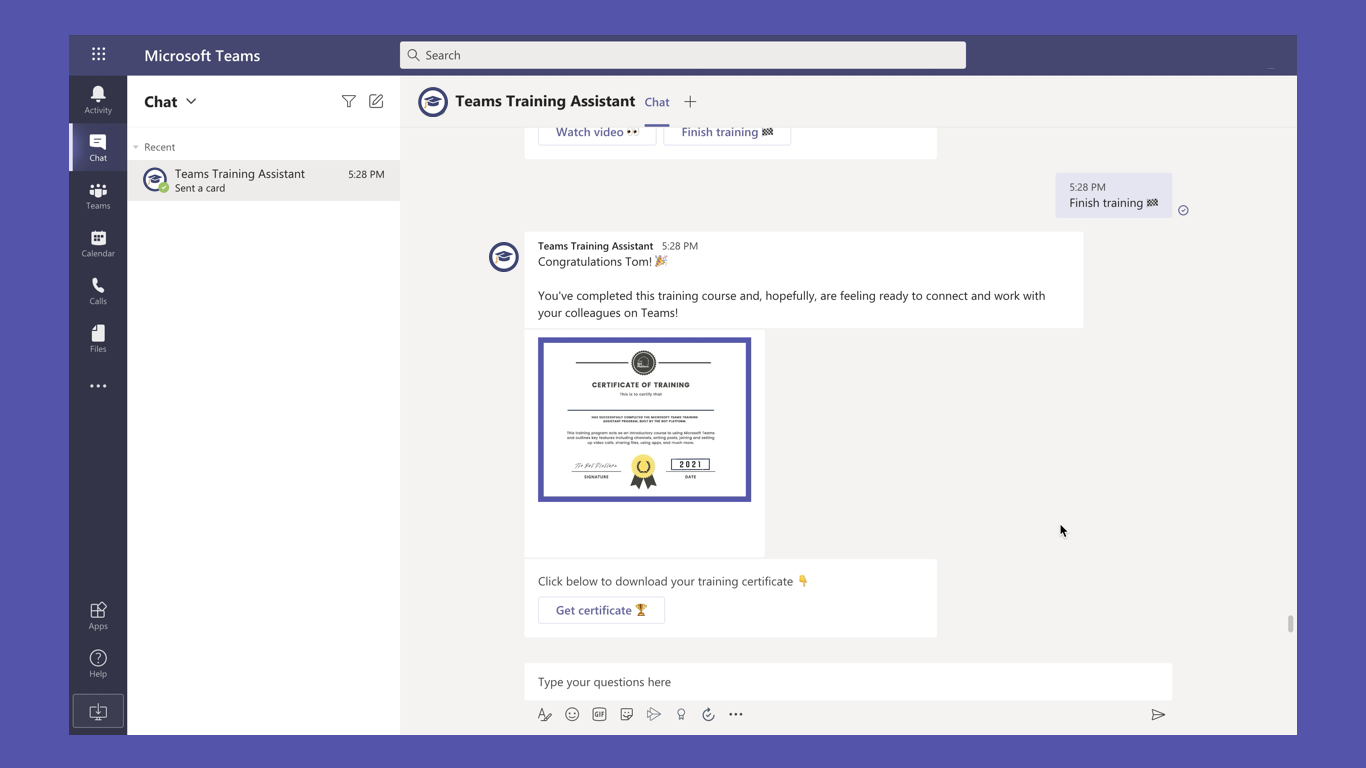Focus the 'Type your questions here' box

point(848,682)
